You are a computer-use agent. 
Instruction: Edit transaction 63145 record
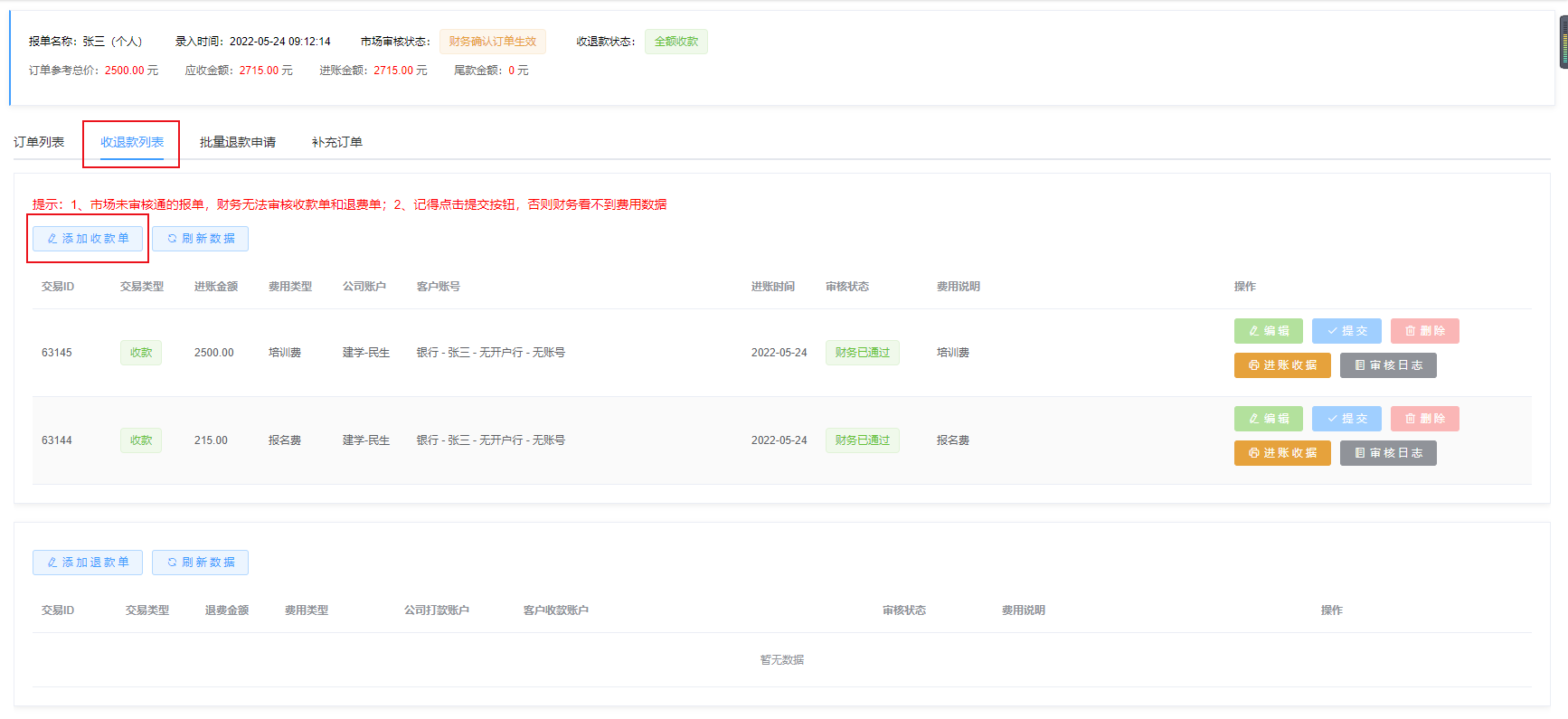click(1268, 331)
